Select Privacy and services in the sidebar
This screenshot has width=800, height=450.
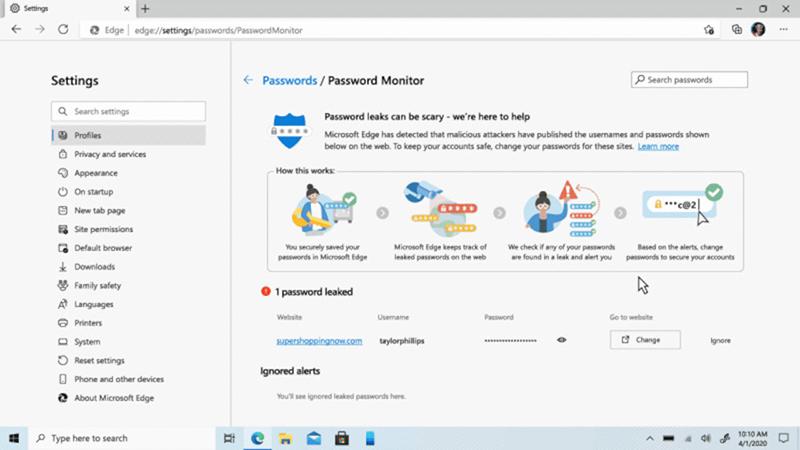pos(110,154)
